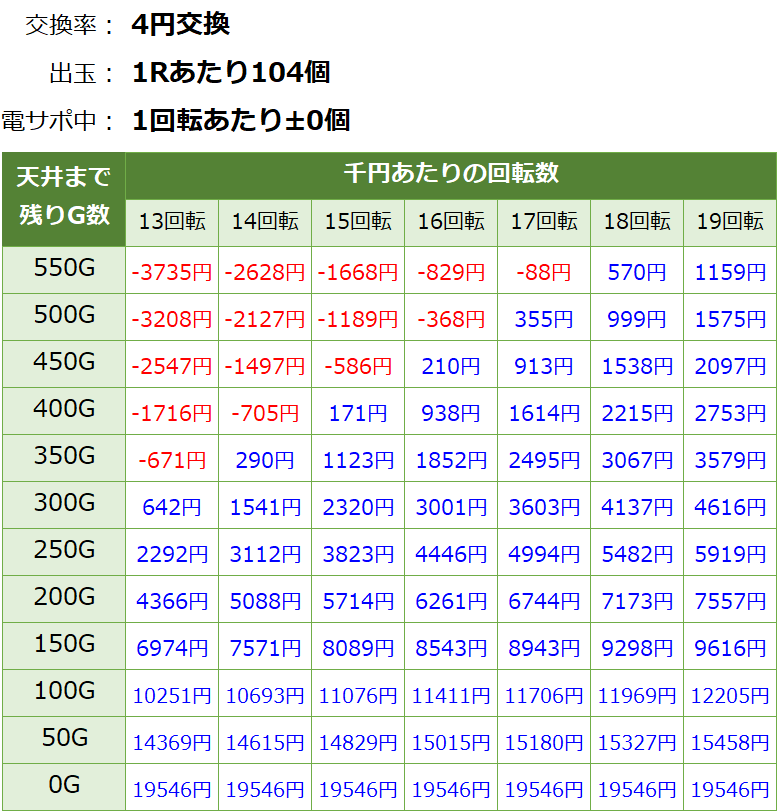Click the 200G row label

pos(64,599)
